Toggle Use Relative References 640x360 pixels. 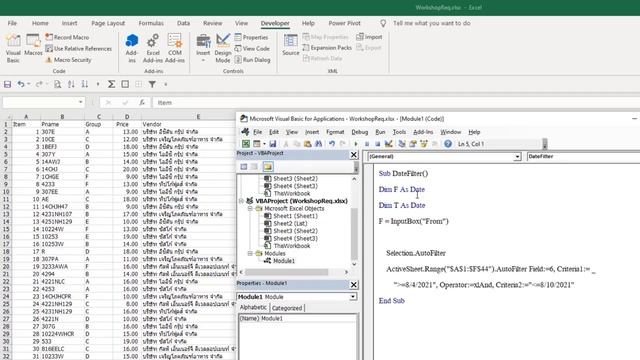coord(78,49)
